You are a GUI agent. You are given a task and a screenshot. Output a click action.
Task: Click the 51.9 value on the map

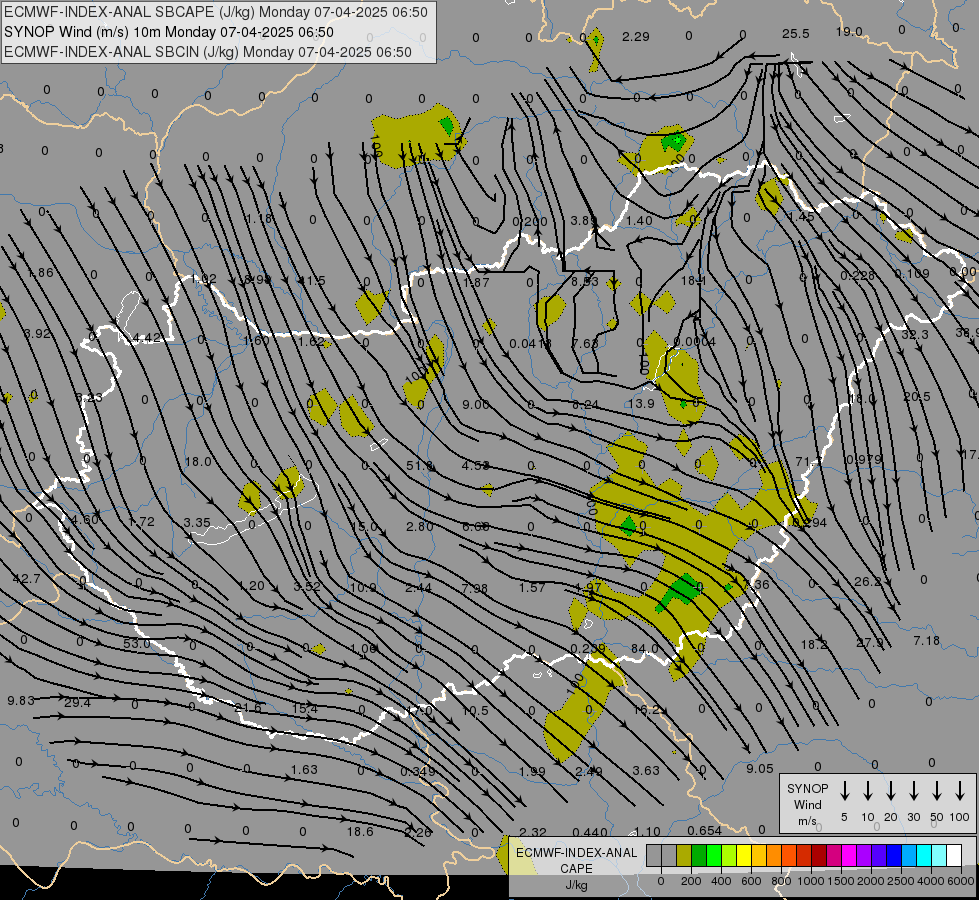[x=420, y=466]
